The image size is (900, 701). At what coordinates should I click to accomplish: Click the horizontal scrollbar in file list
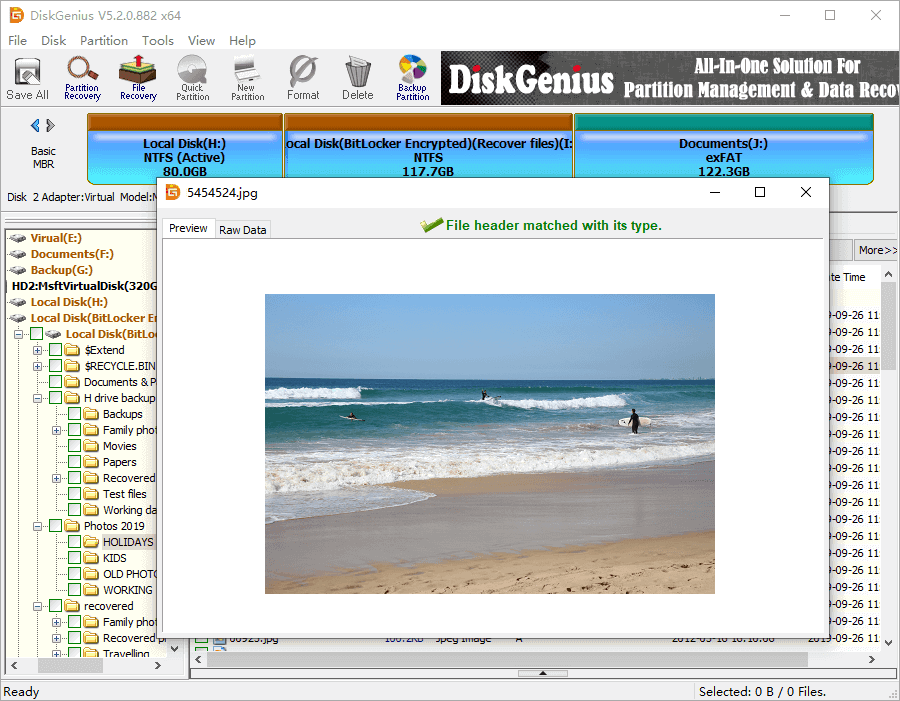coord(500,660)
